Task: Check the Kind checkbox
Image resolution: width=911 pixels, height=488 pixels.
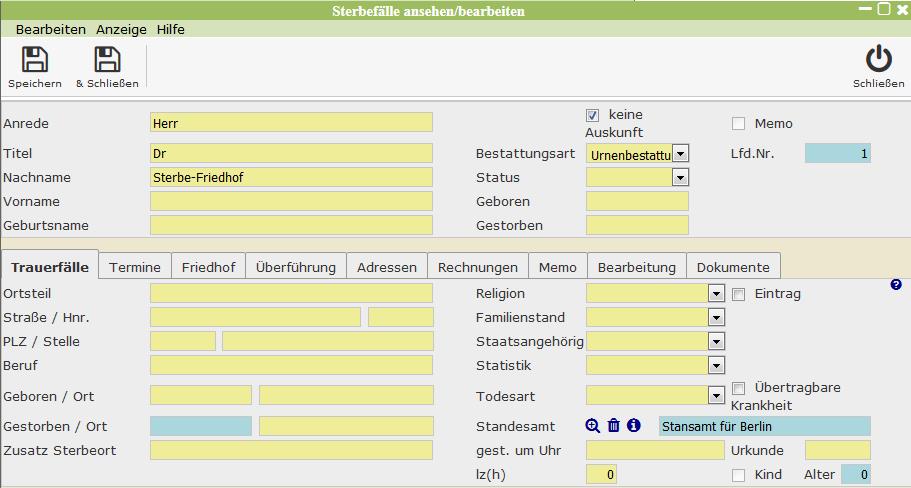Action: pyautogui.click(x=739, y=475)
